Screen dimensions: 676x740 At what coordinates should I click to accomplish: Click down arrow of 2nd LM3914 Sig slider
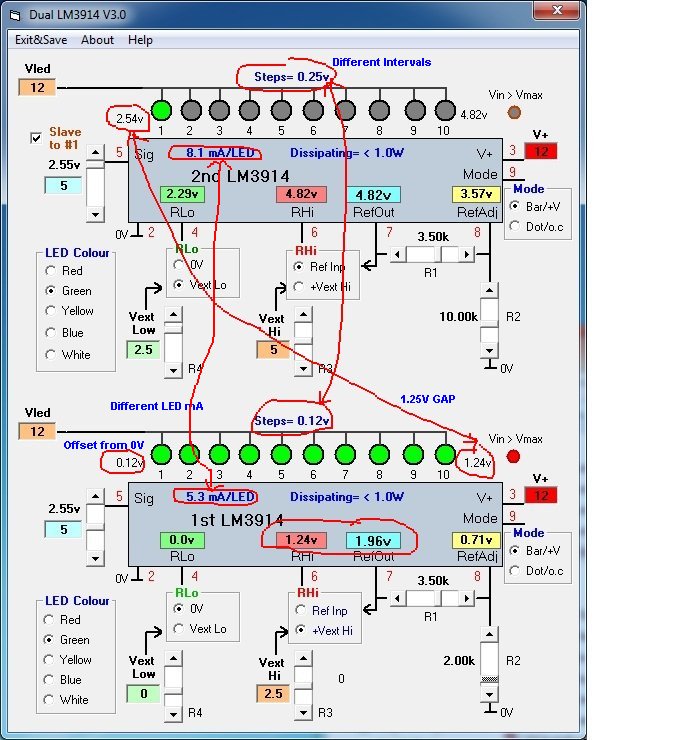(x=95, y=214)
